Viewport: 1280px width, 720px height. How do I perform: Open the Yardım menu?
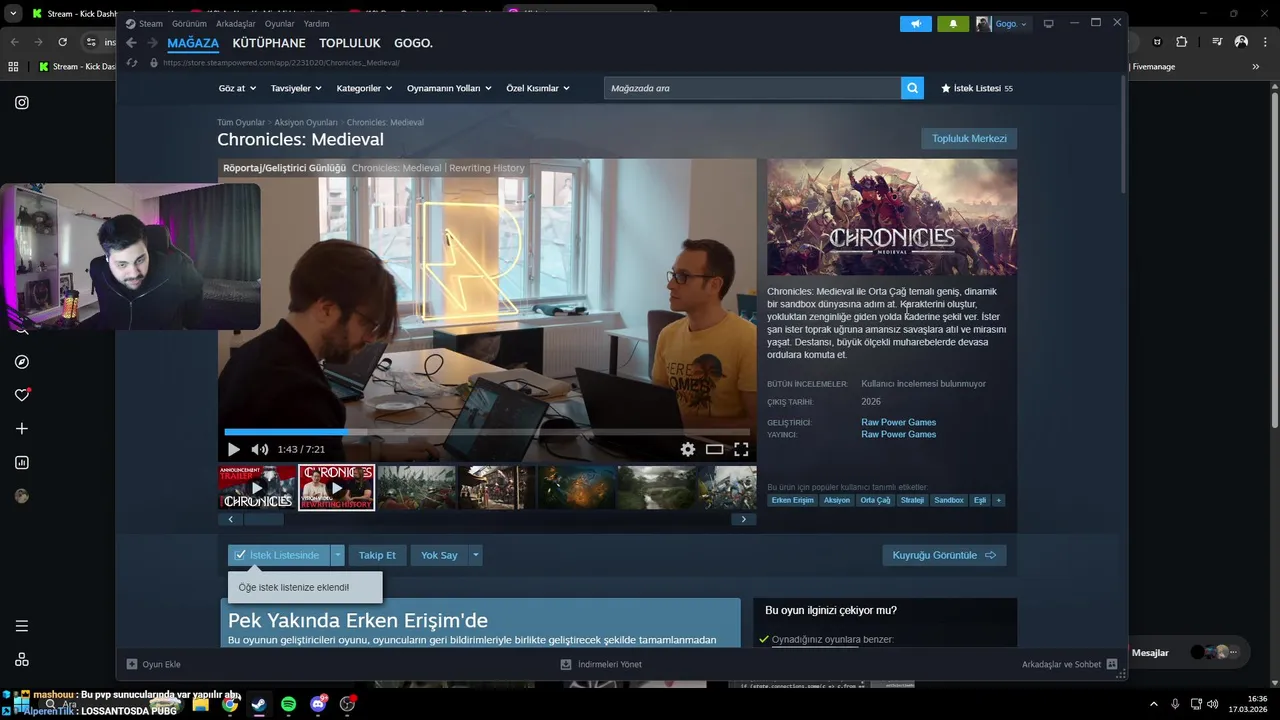[316, 23]
